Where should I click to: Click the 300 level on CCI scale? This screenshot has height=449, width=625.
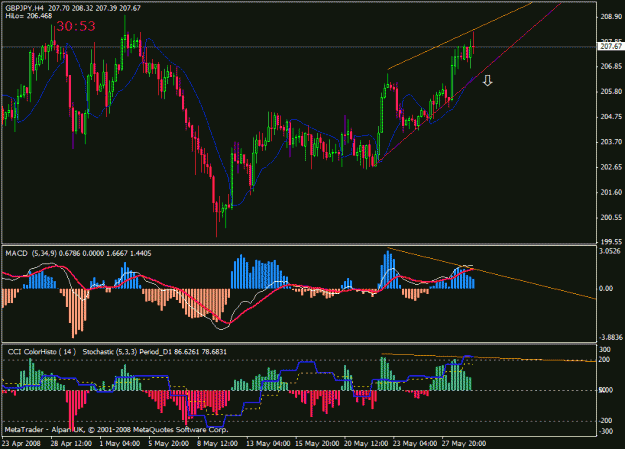tap(605, 350)
